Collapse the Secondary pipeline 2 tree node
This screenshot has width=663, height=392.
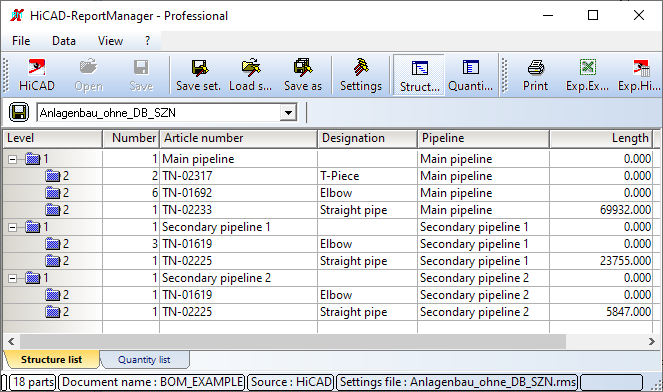(x=13, y=278)
